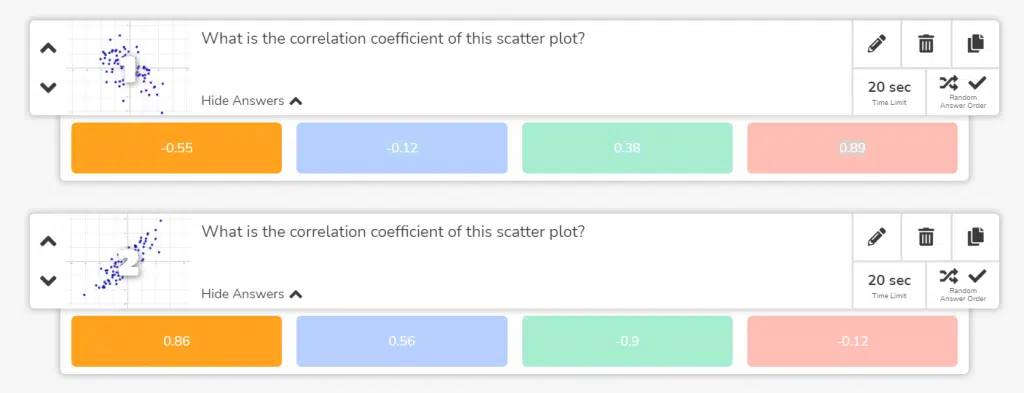Viewport: 1024px width, 393px height.
Task: Delete question 2 using the trash icon
Action: click(926, 237)
